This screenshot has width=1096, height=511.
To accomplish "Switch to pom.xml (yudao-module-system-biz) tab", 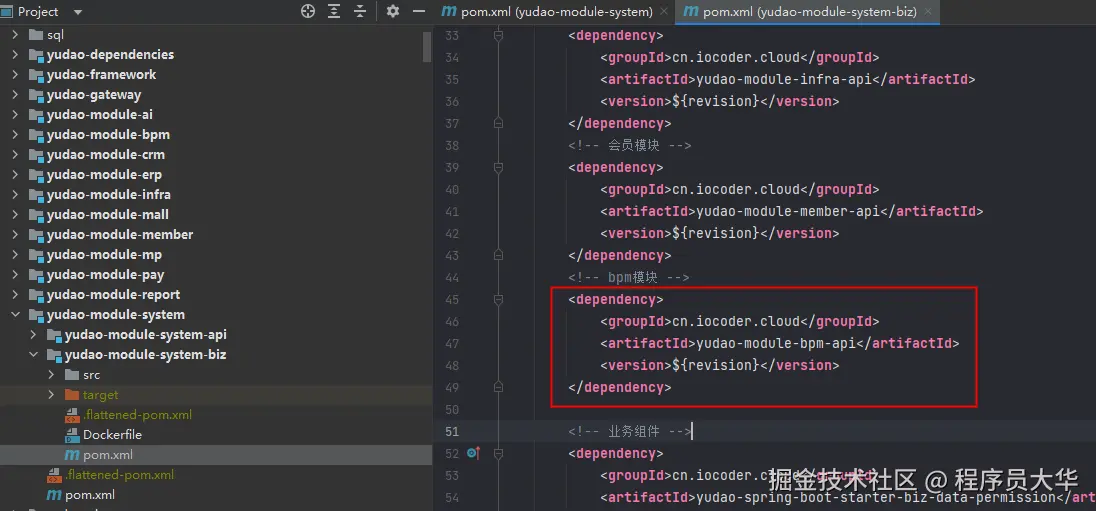I will (809, 12).
